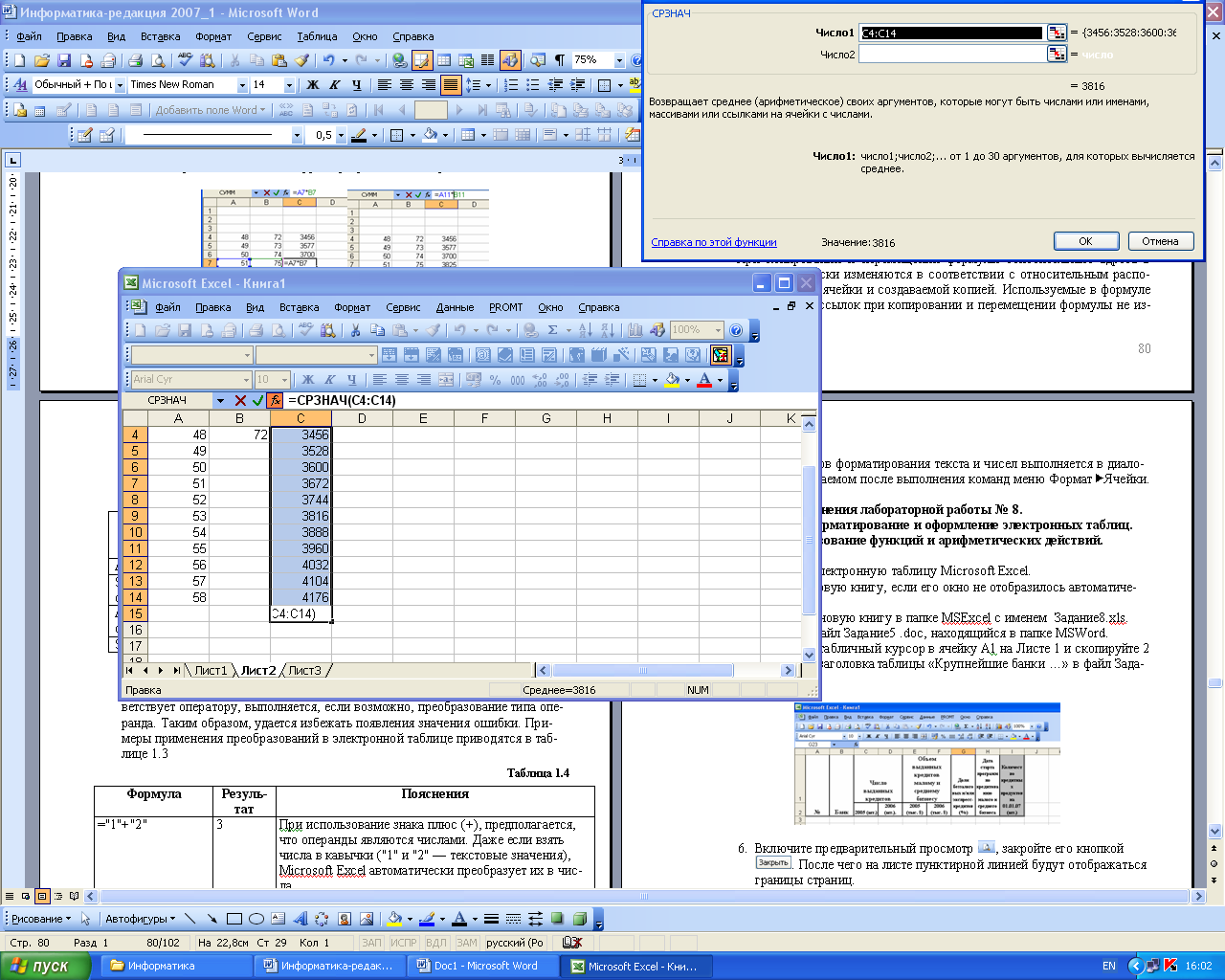Screen dimensions: 1225x980
Task: Open Word style dropdown 'Обычный + По'
Action: (119, 85)
